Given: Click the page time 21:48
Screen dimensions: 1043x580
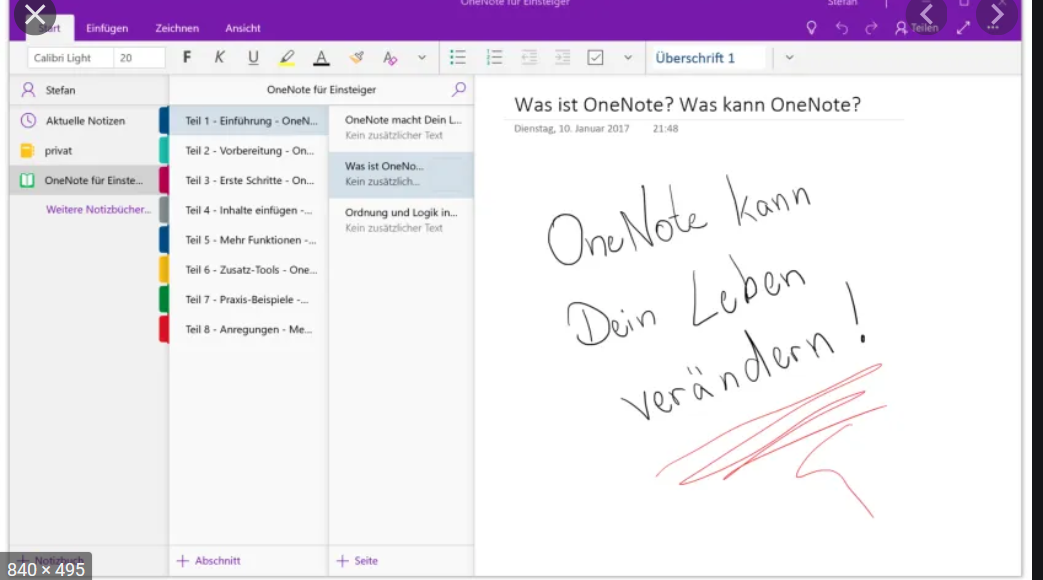Looking at the screenshot, I should click(x=665, y=128).
